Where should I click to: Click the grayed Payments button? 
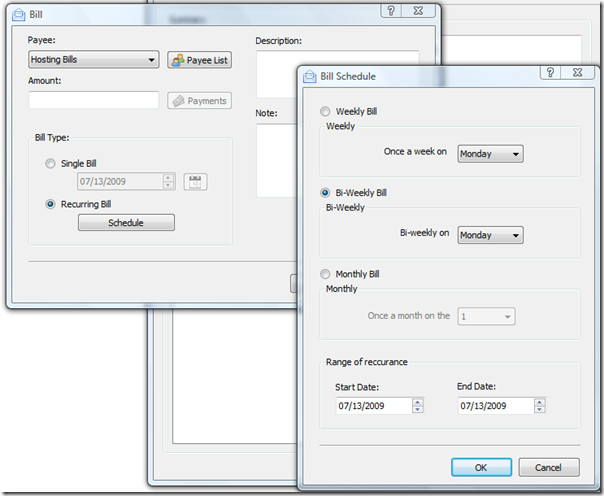(x=200, y=101)
